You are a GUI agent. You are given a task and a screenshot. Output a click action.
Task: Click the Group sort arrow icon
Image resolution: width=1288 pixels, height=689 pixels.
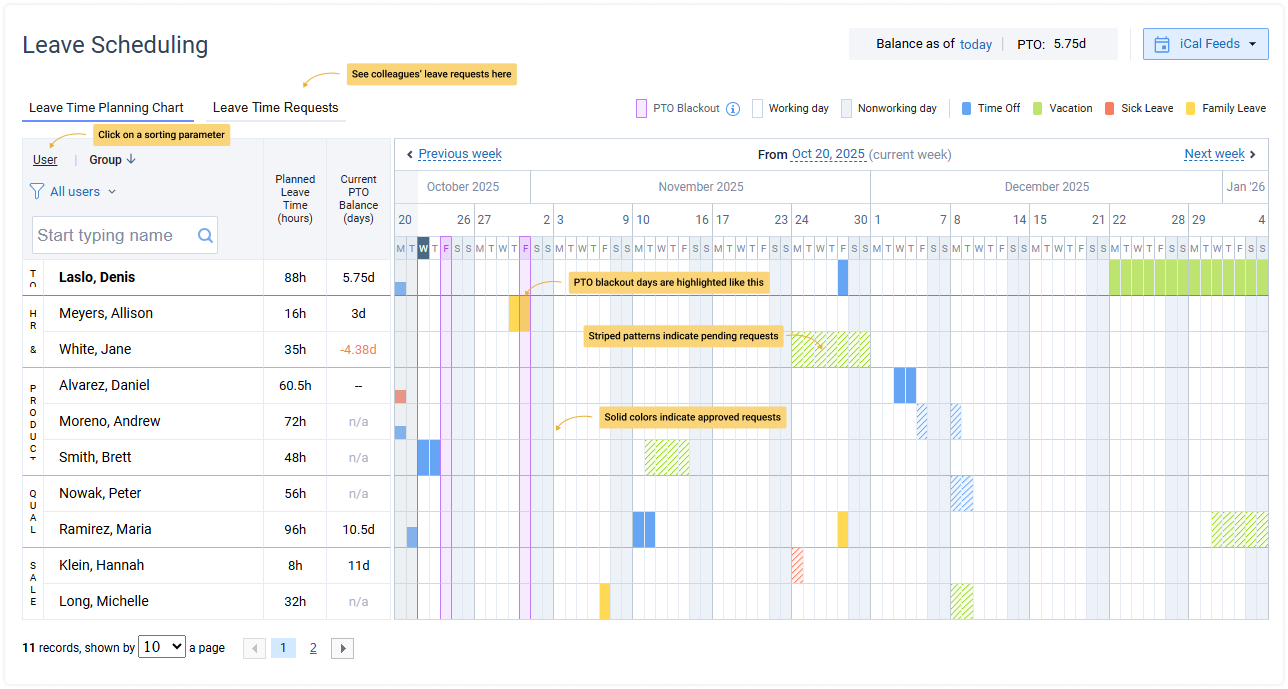pos(131,160)
